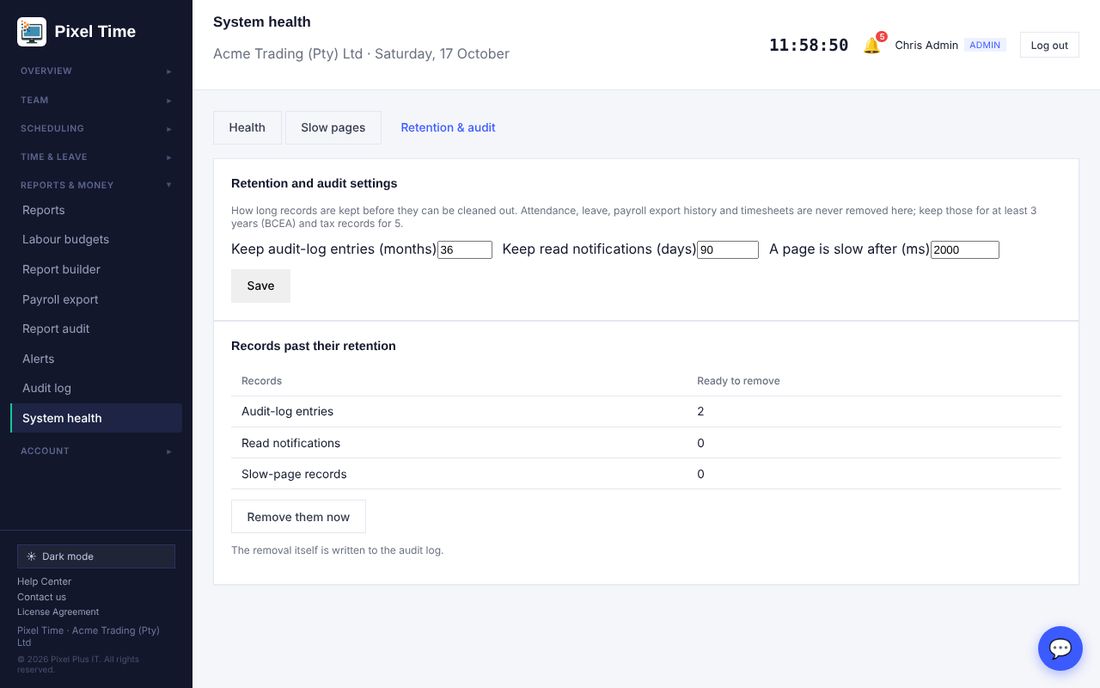1100x688 pixels.
Task: Collapse the Reports & Money section
Action: (x=96, y=185)
